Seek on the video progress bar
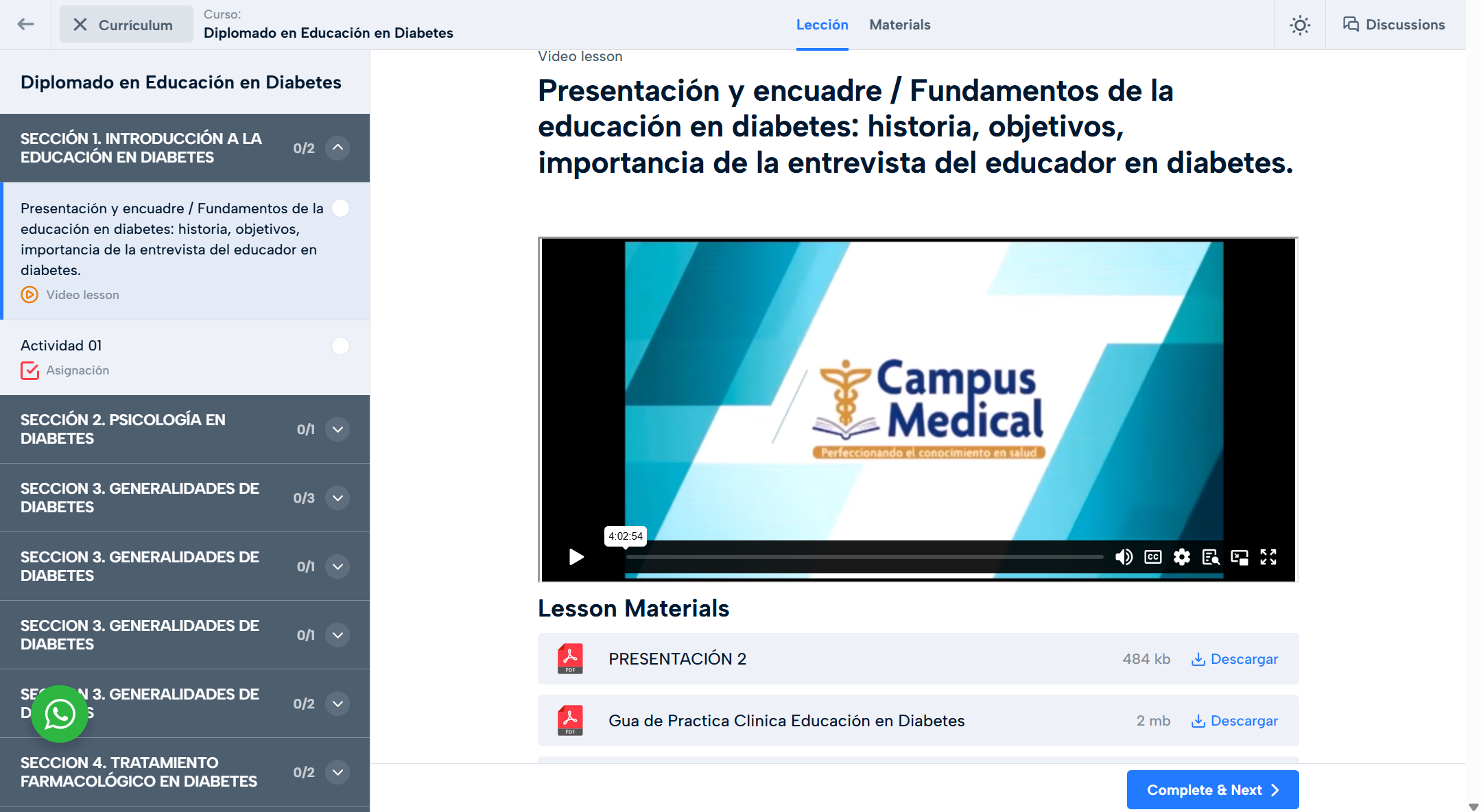This screenshot has height=812, width=1481. pos(864,557)
